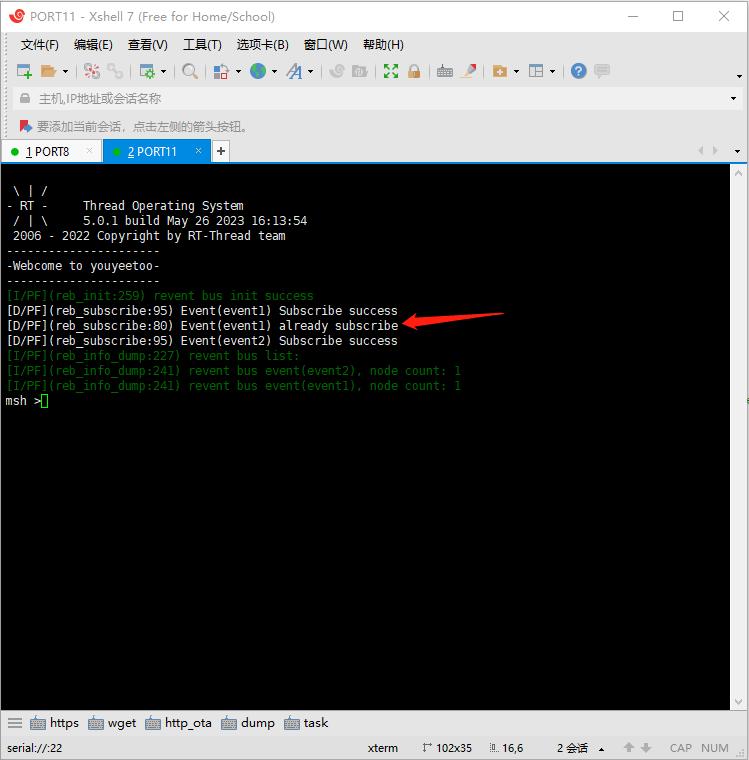Viewport: 749px width, 760px height.
Task: Expand the color scheme dropdown arrow
Action: [239, 72]
